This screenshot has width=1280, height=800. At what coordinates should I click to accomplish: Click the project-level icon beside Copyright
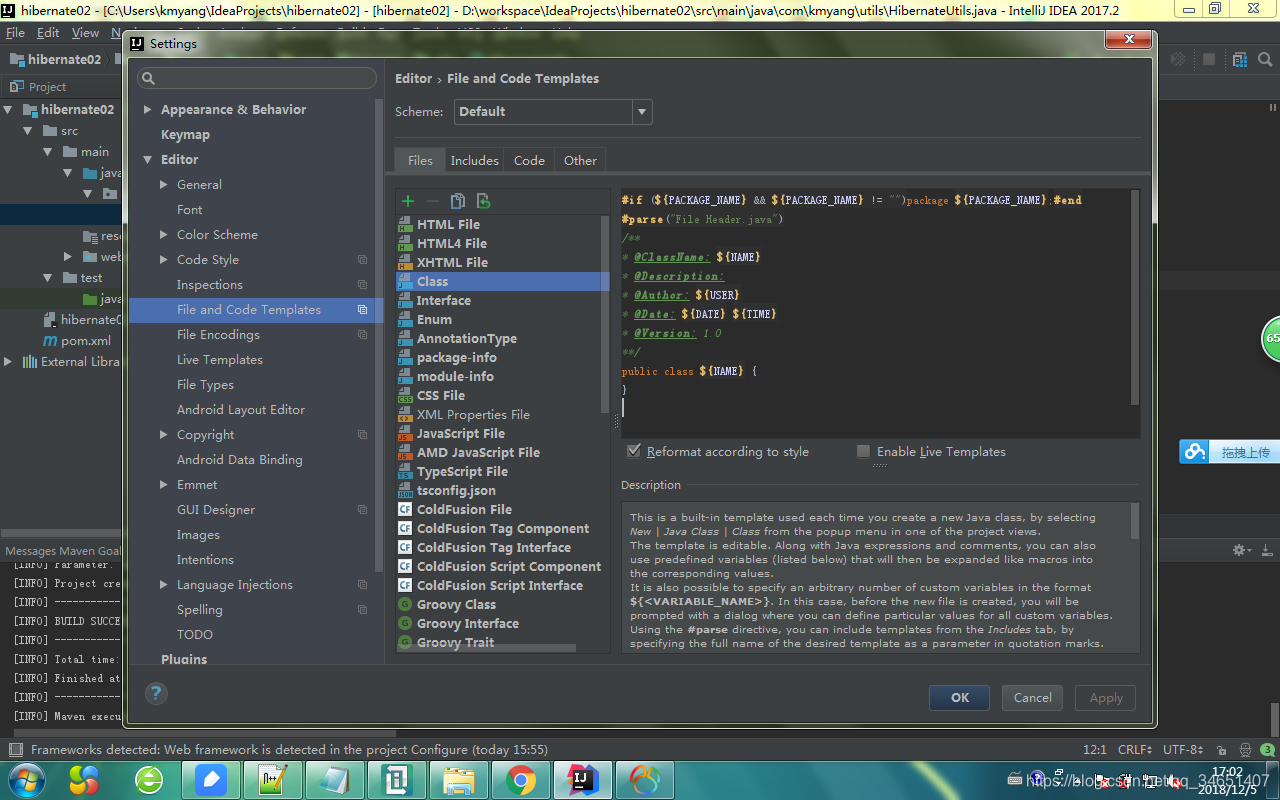point(362,435)
